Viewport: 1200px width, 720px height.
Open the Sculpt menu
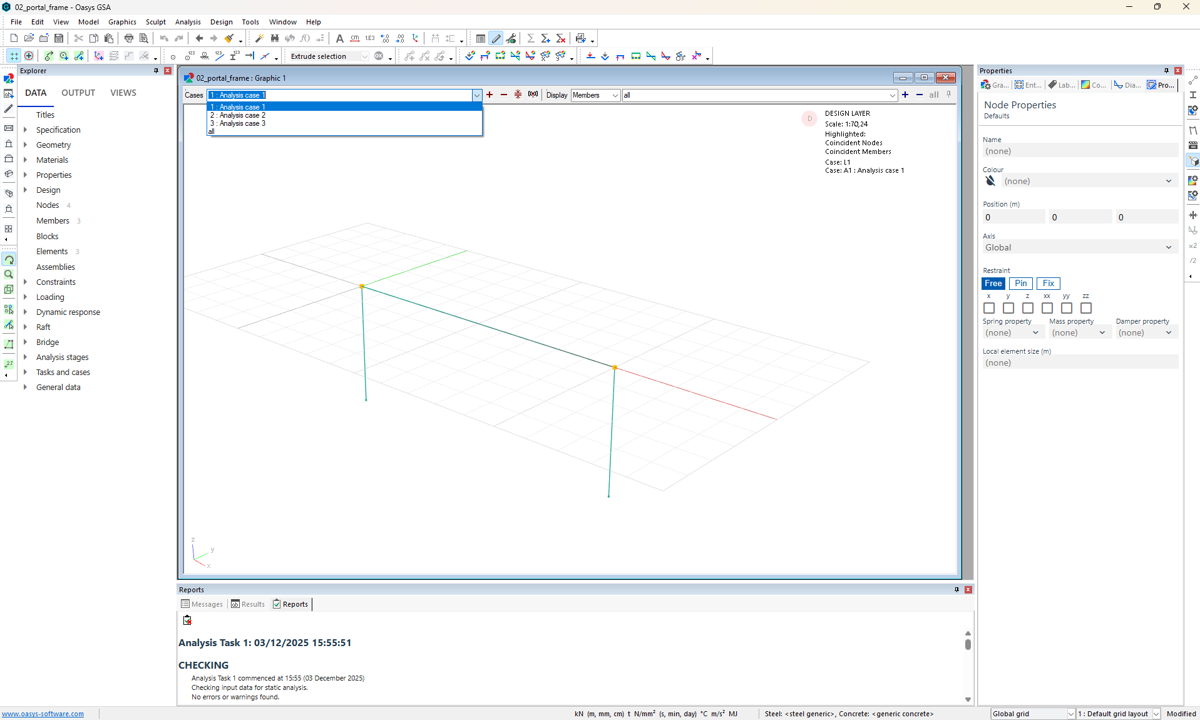tap(156, 21)
